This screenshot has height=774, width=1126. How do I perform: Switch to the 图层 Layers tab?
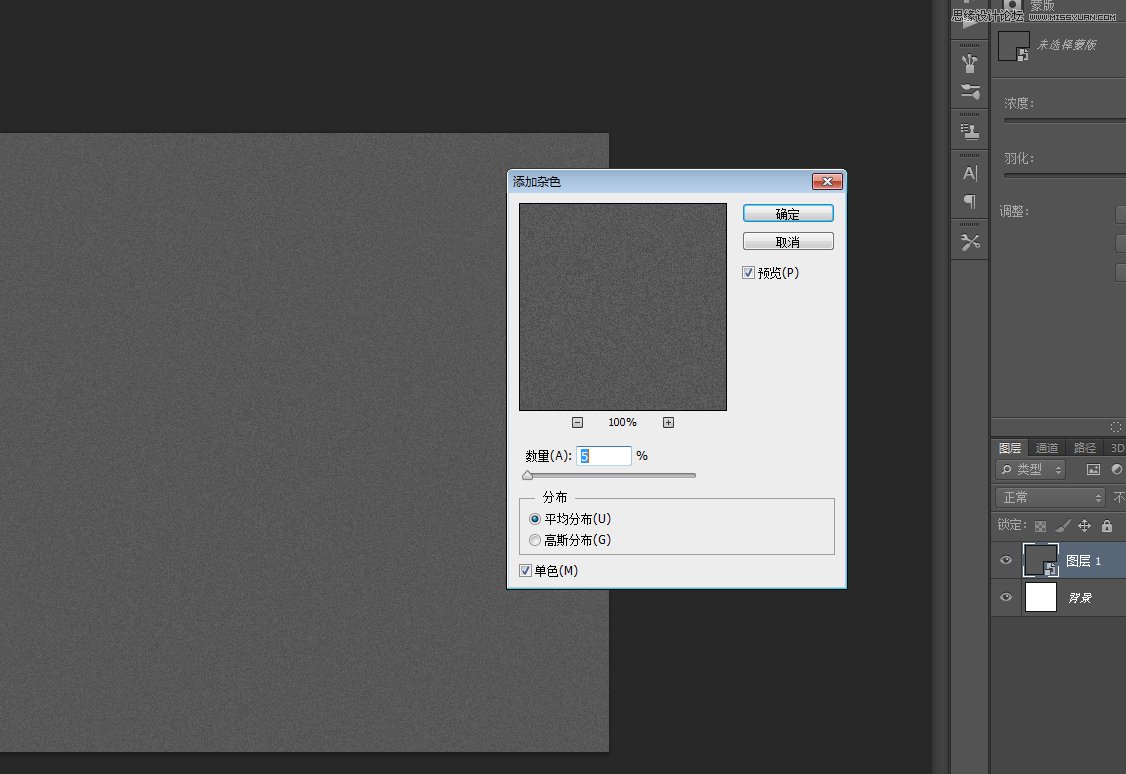(1010, 448)
